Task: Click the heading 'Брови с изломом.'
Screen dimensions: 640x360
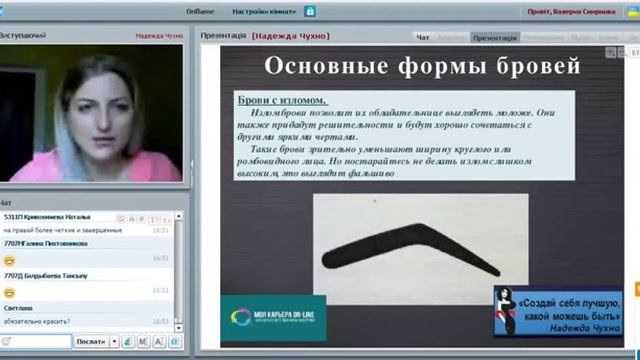Action: tap(282, 100)
